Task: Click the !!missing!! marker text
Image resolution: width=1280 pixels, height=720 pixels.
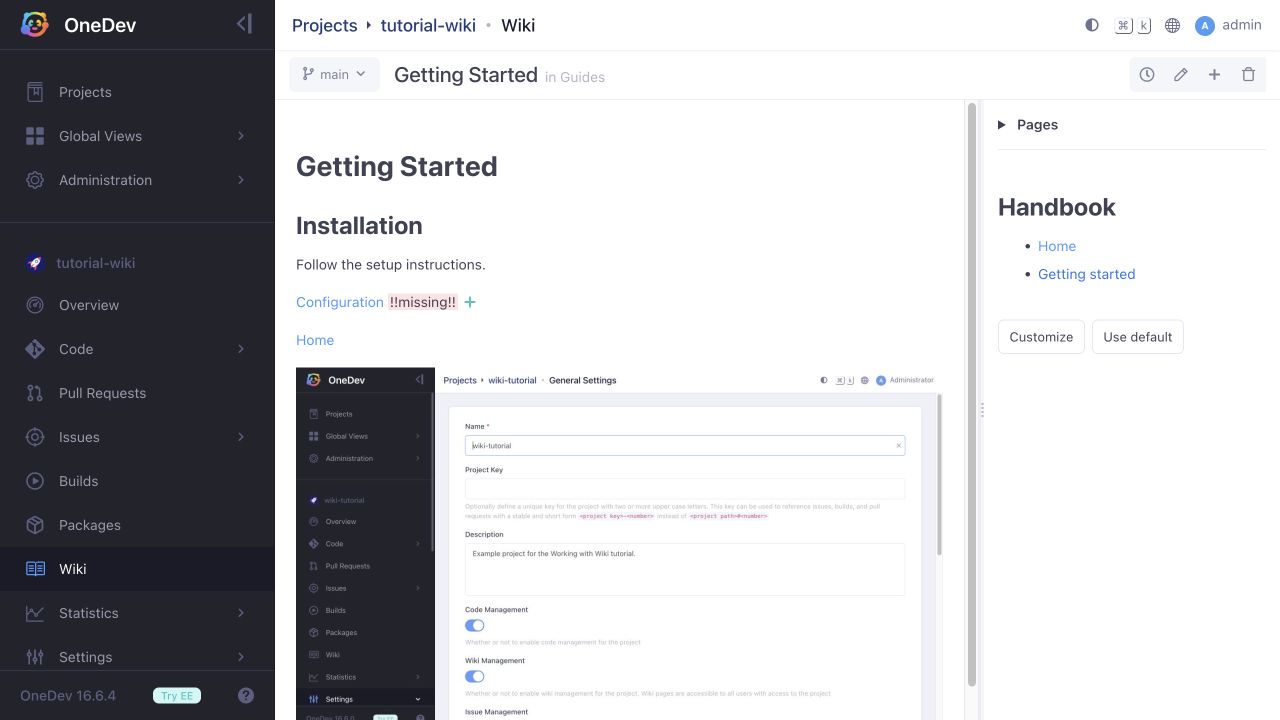Action: coord(423,302)
